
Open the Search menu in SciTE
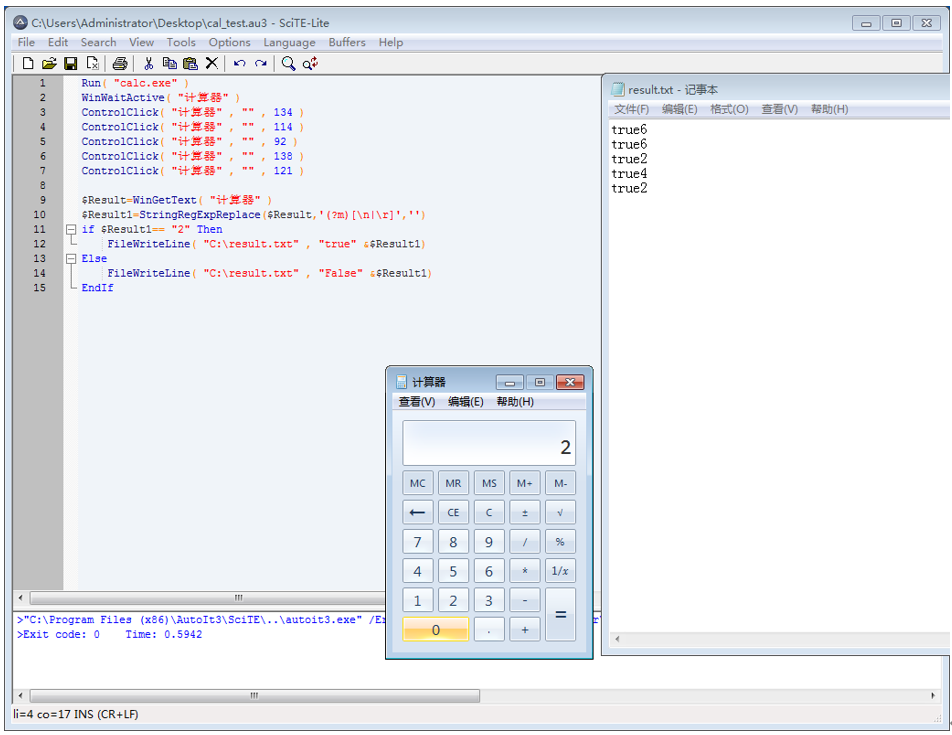[x=98, y=42]
